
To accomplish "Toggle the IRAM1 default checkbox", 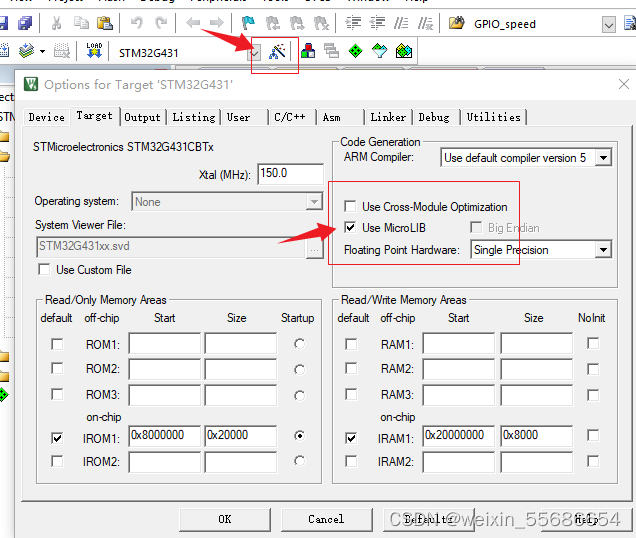I will pos(351,438).
